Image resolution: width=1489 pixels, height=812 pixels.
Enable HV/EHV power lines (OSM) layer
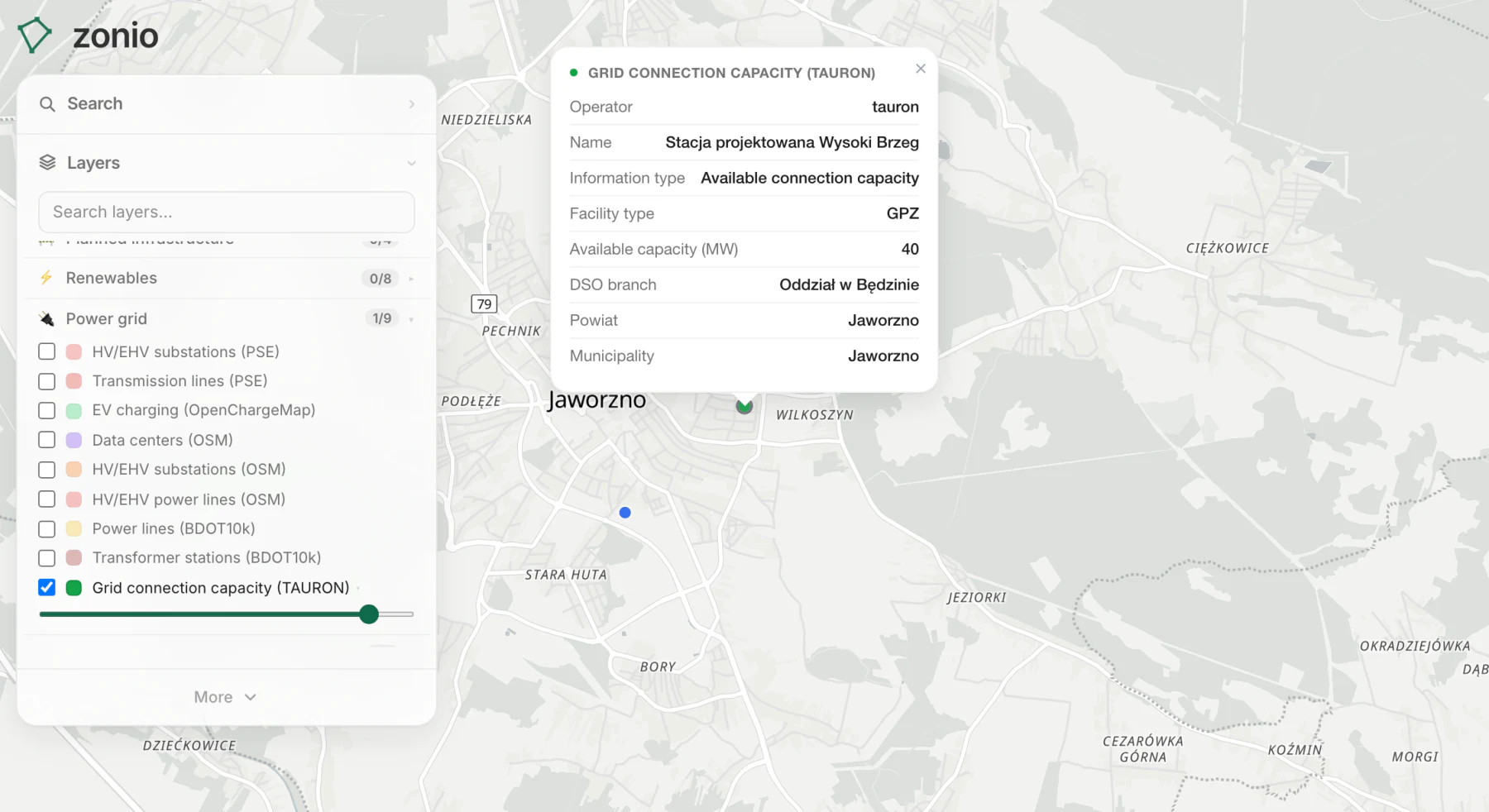[x=47, y=499]
